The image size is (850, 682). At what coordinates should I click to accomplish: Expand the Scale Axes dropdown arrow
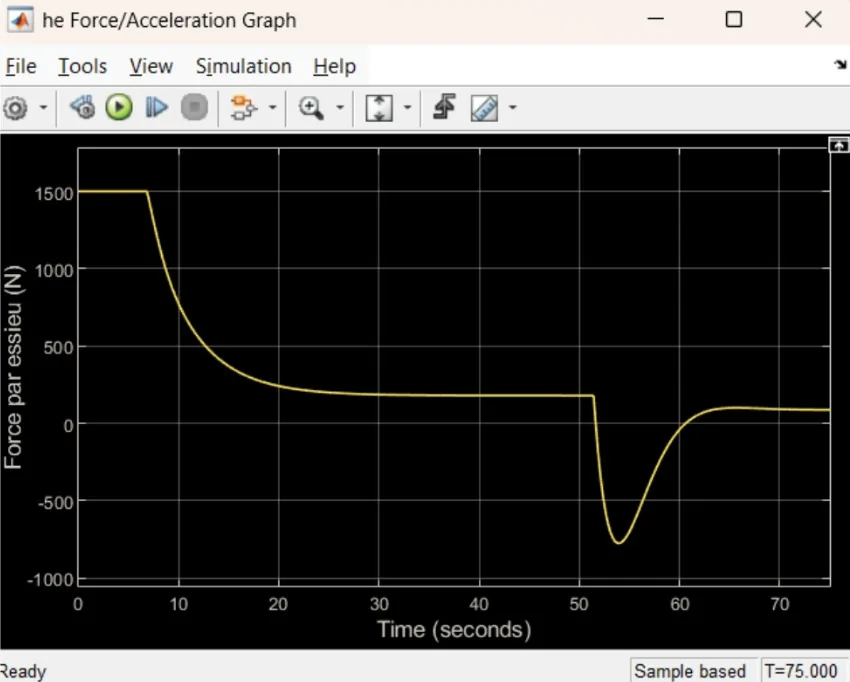pyautogui.click(x=407, y=107)
